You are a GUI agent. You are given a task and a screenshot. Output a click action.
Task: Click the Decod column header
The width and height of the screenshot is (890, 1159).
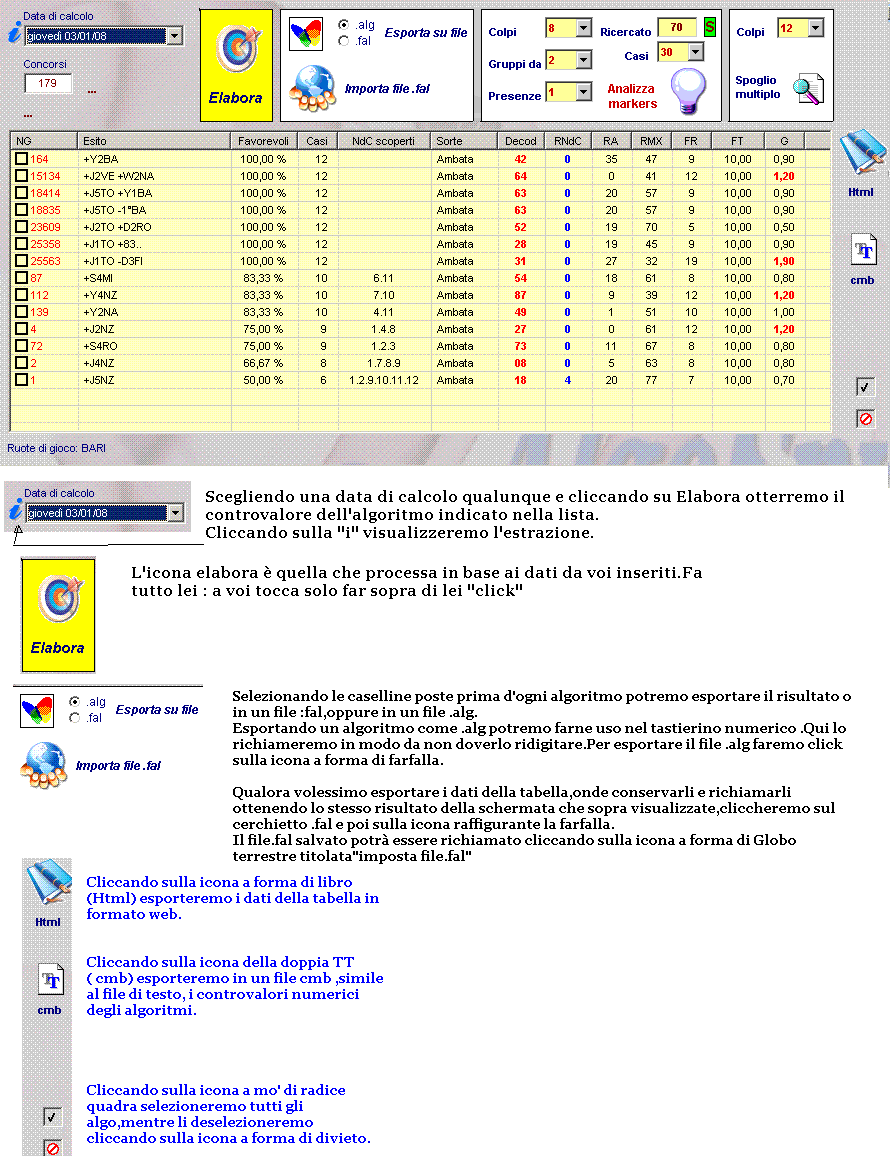click(x=520, y=140)
